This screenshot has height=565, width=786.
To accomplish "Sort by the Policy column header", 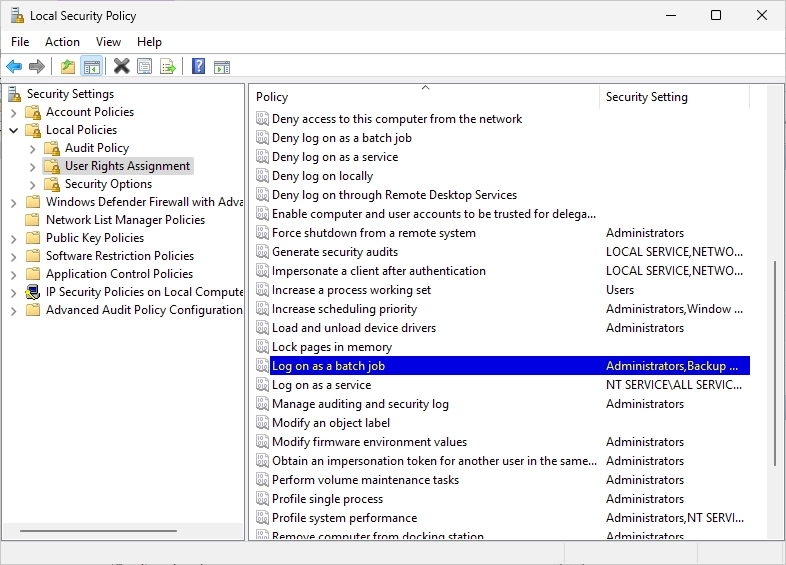I will [x=425, y=97].
